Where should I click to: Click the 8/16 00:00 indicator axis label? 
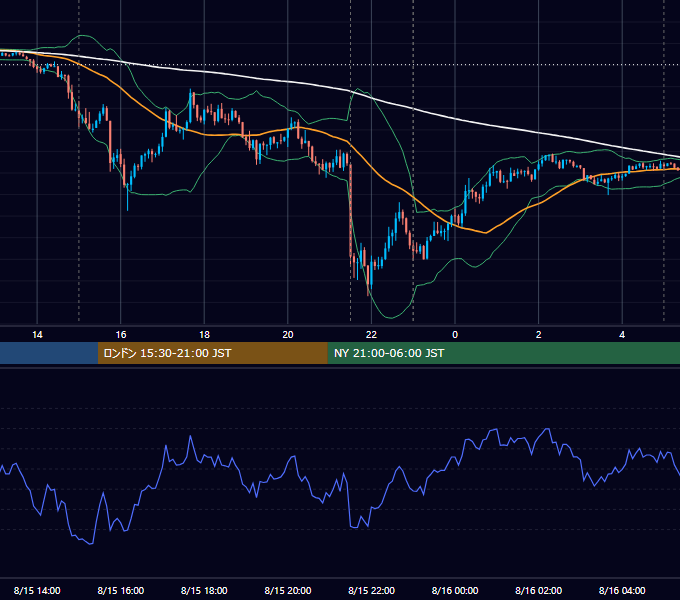click(455, 590)
